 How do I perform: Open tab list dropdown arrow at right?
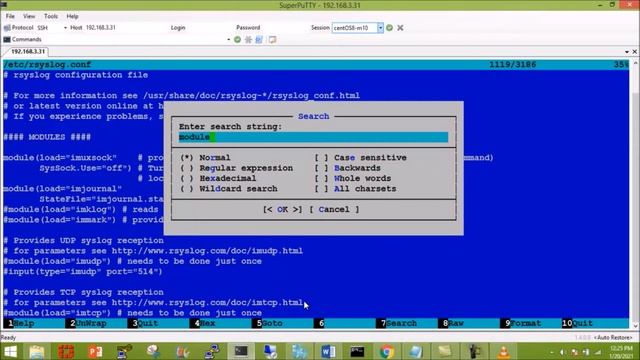[x=627, y=52]
